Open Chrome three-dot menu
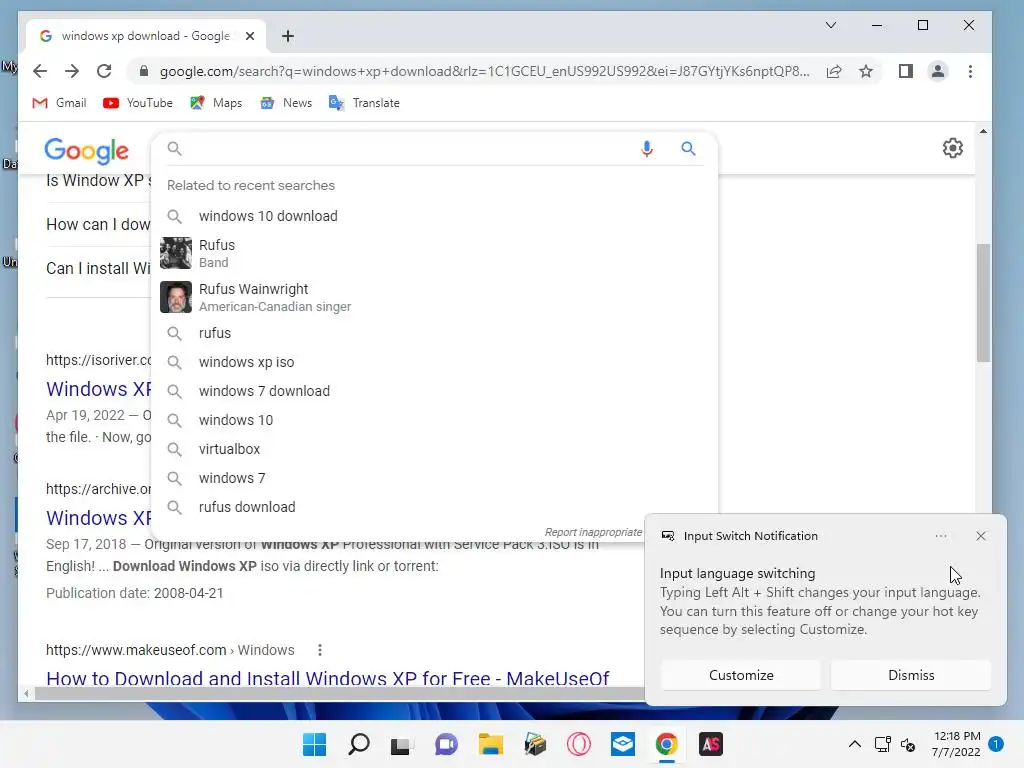The image size is (1024, 768). click(970, 71)
